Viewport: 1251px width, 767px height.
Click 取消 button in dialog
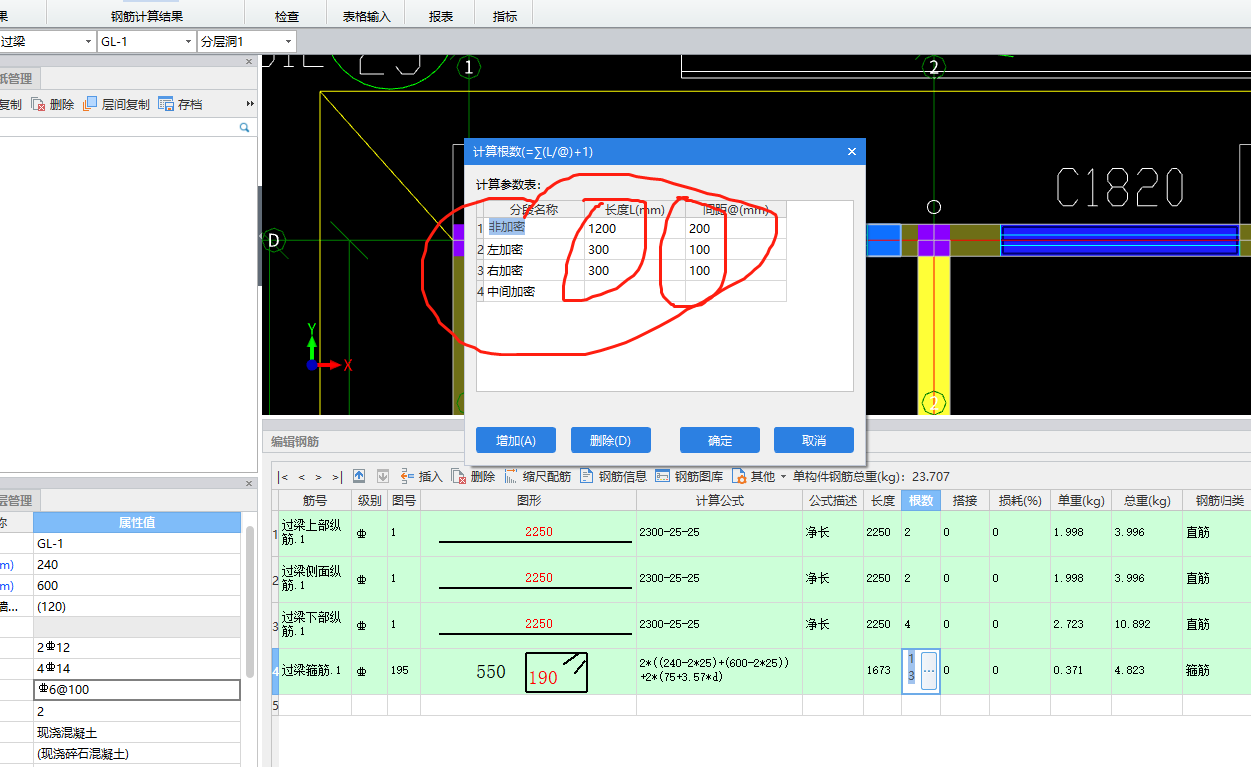pyautogui.click(x=814, y=440)
